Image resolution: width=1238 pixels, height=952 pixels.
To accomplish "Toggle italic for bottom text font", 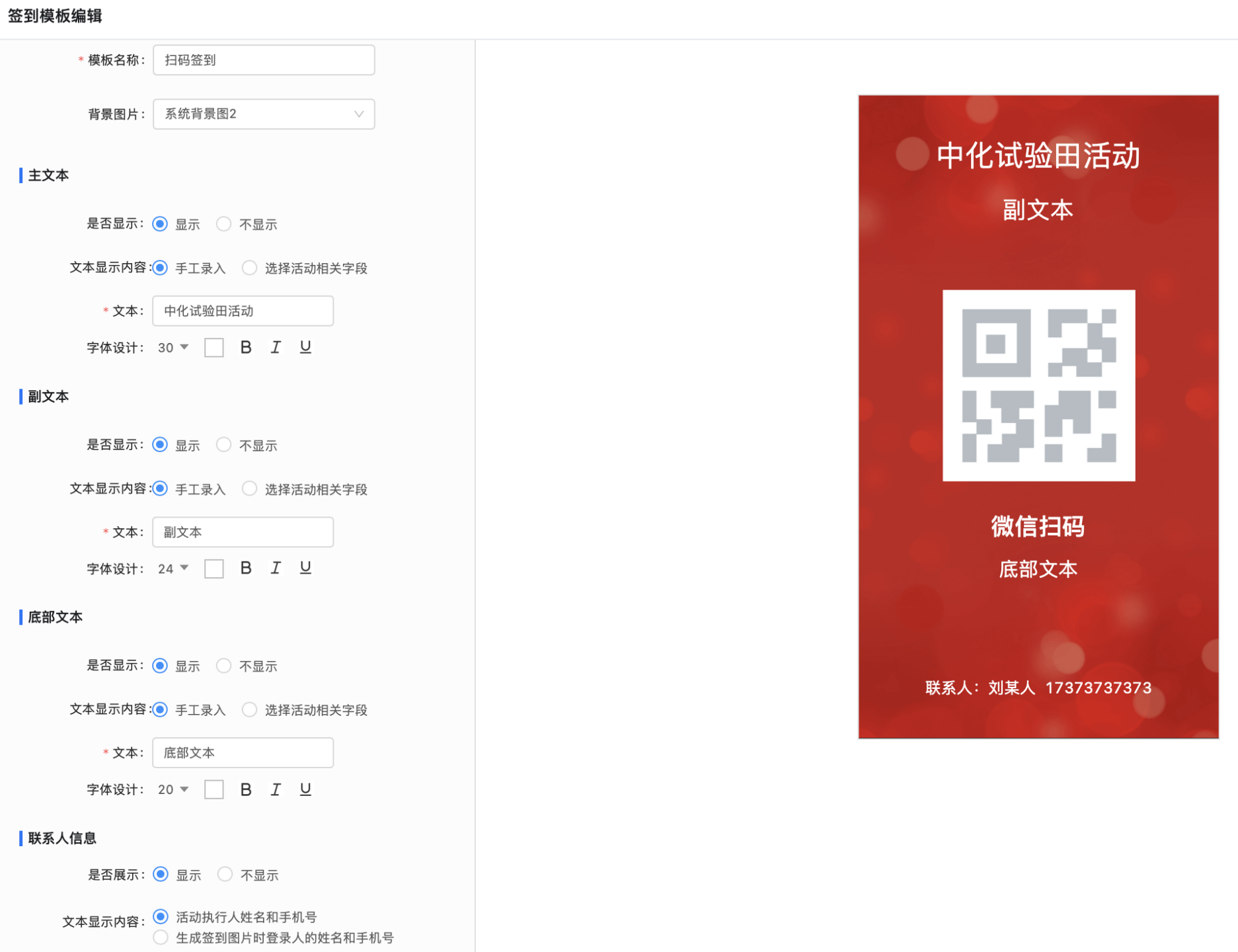I will (276, 789).
